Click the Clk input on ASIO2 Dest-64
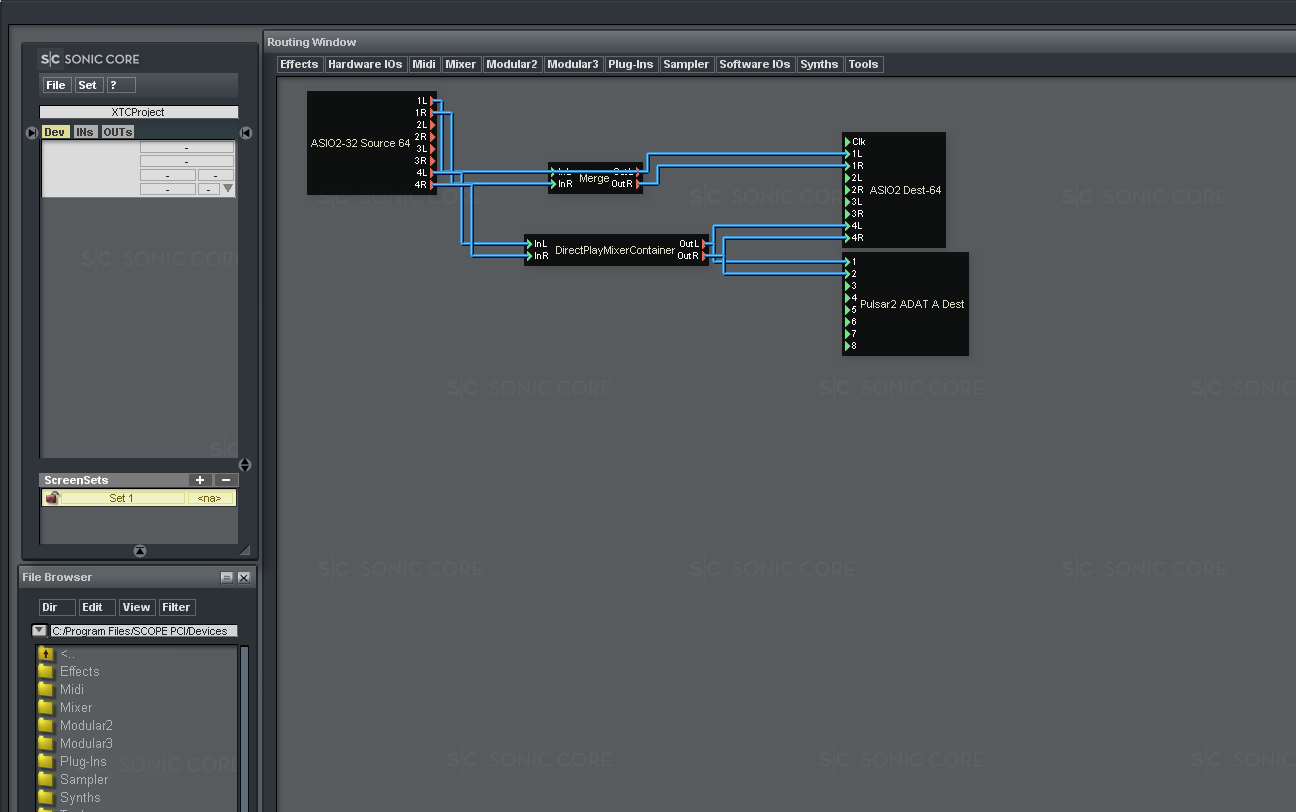The image size is (1296, 812). pos(848,142)
